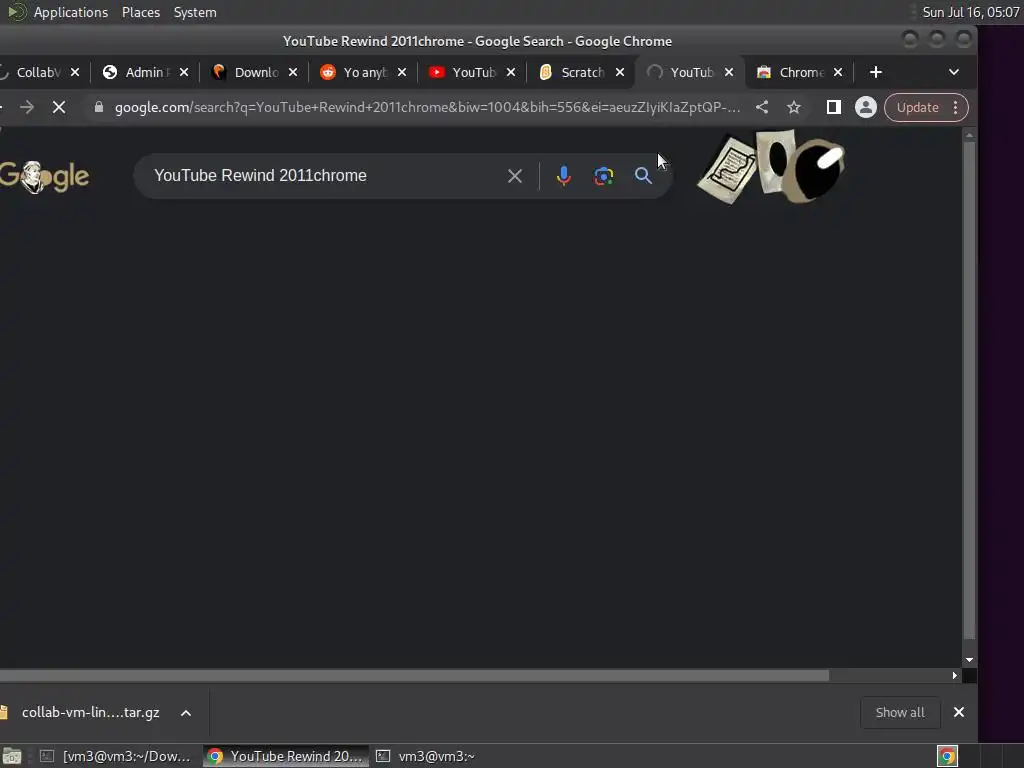The width and height of the screenshot is (1024, 768).
Task: Click the show desktop icon in taskbar
Action: [12, 756]
